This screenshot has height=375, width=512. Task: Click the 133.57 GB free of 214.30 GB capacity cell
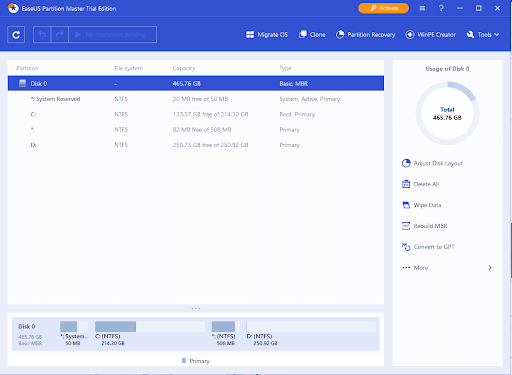point(210,114)
